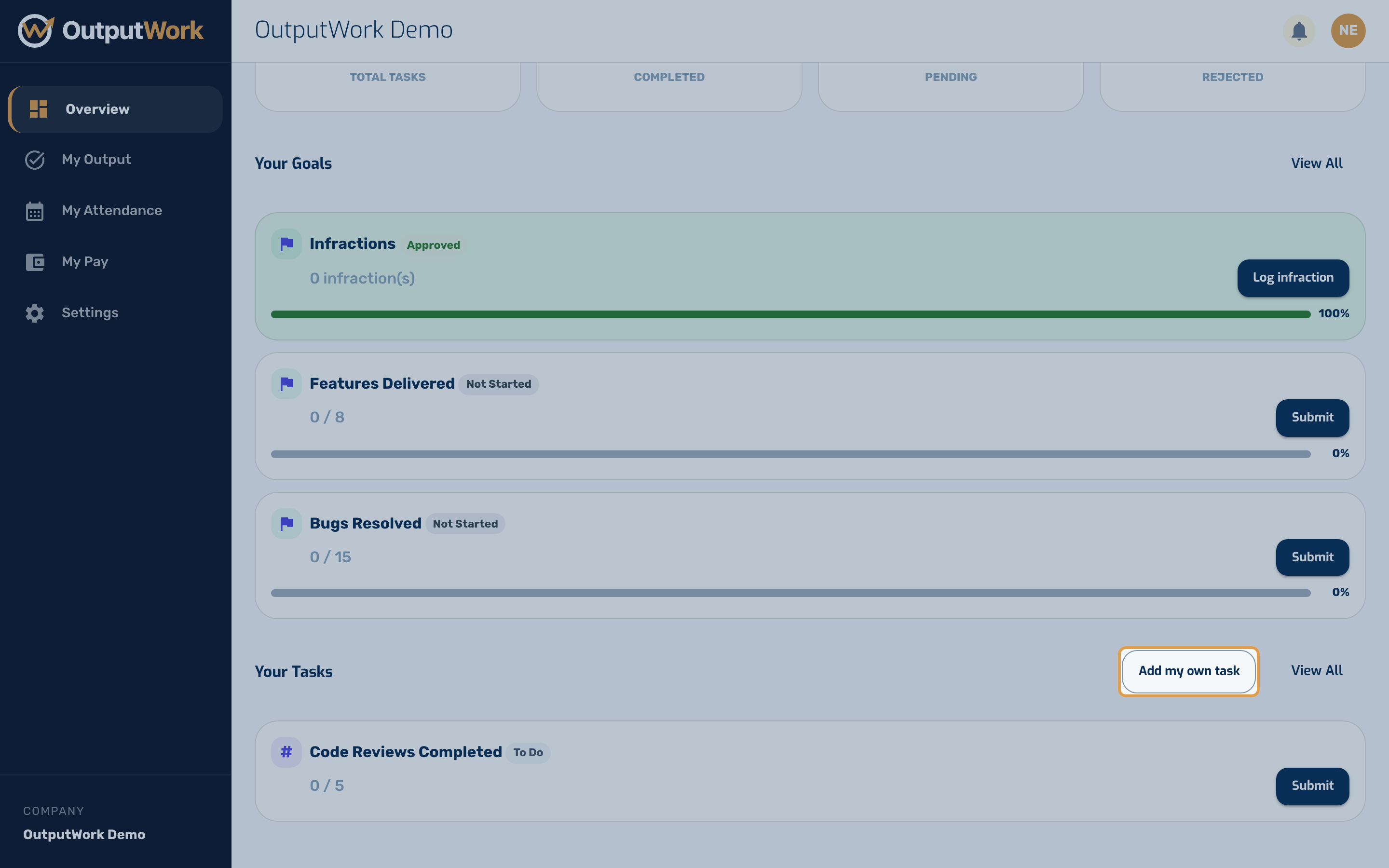Click the Bugs Resolved goal title
1389x868 pixels.
pyautogui.click(x=365, y=524)
